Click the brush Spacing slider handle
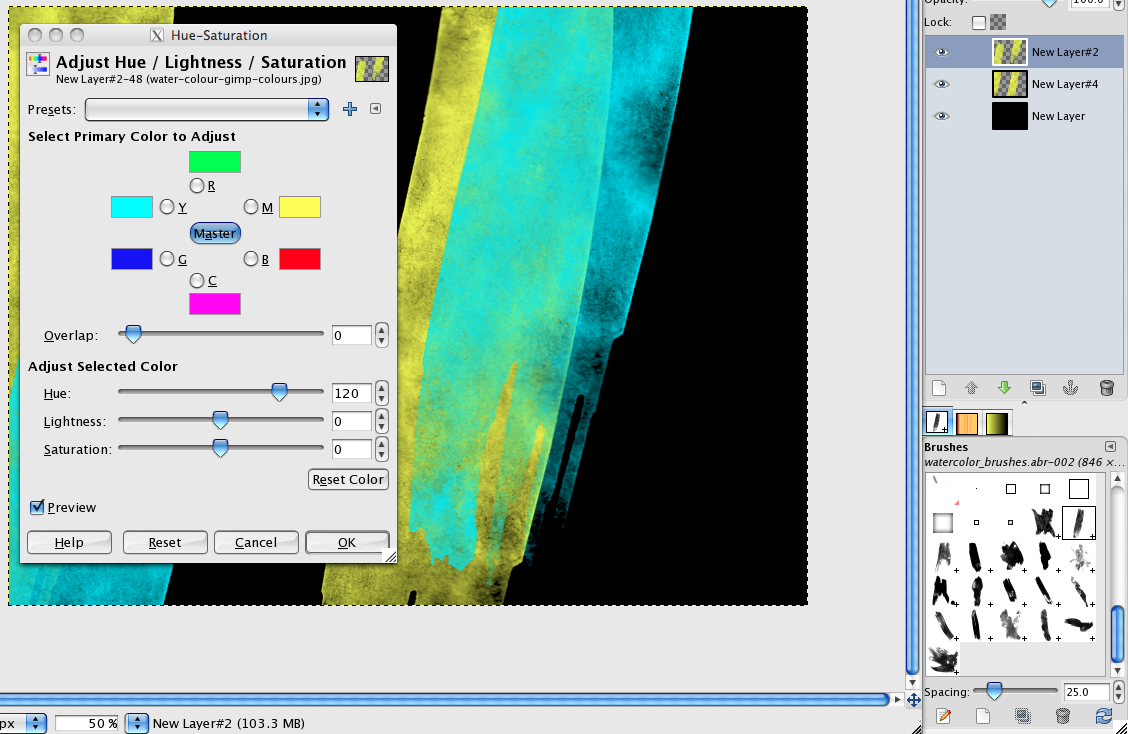Screen dimensions: 1128x734 click(994, 692)
